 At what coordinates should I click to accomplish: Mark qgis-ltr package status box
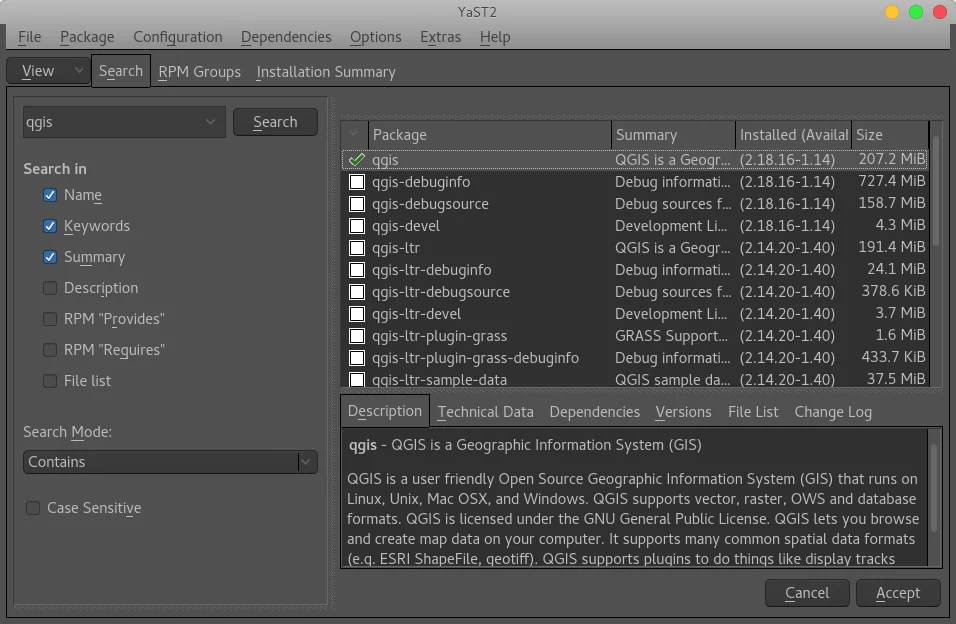357,248
